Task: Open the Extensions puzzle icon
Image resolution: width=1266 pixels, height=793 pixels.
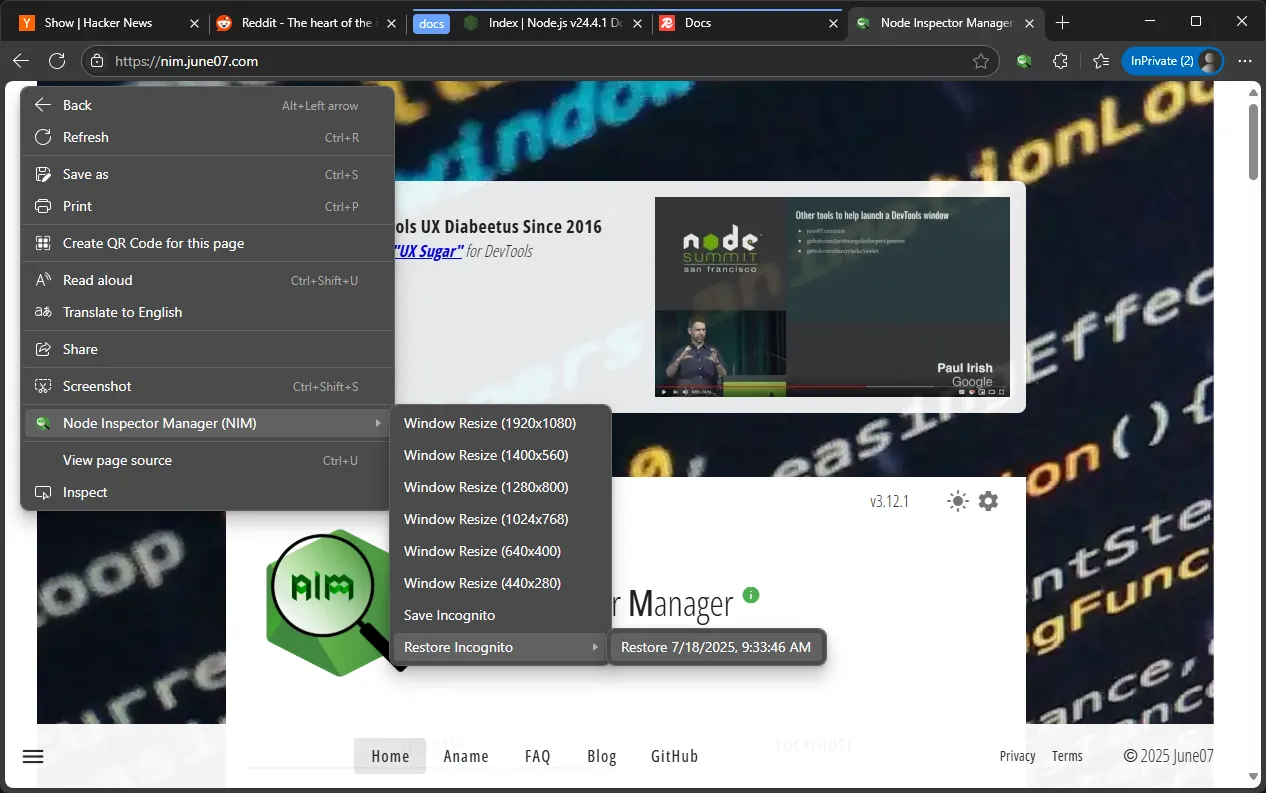Action: click(x=1061, y=61)
